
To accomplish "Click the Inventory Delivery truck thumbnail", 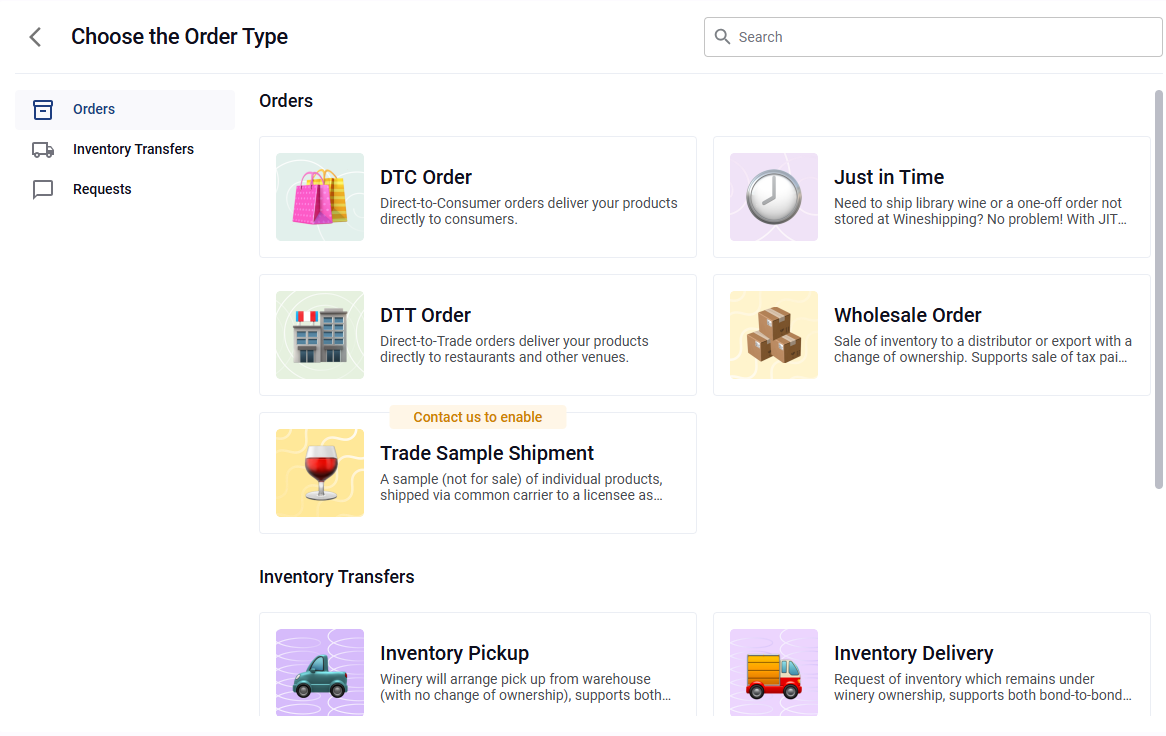I will click(x=774, y=672).
